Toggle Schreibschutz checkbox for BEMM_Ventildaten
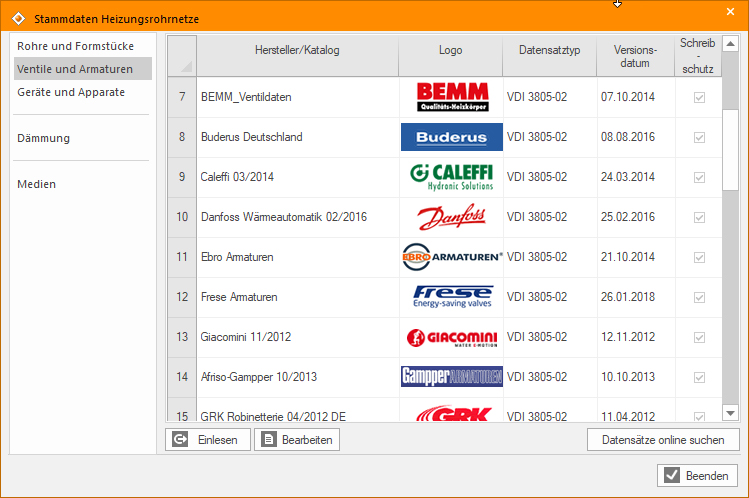The image size is (749, 498). pos(699,97)
